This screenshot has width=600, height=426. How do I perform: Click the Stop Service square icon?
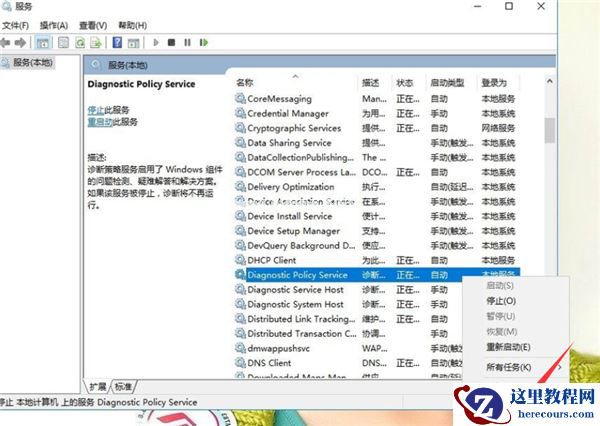pos(171,42)
